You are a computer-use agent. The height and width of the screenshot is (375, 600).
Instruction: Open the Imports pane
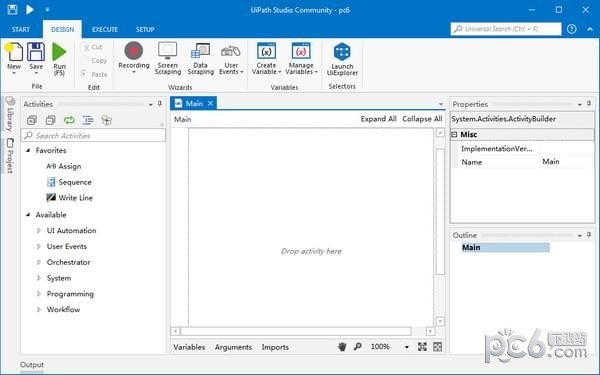tap(275, 347)
